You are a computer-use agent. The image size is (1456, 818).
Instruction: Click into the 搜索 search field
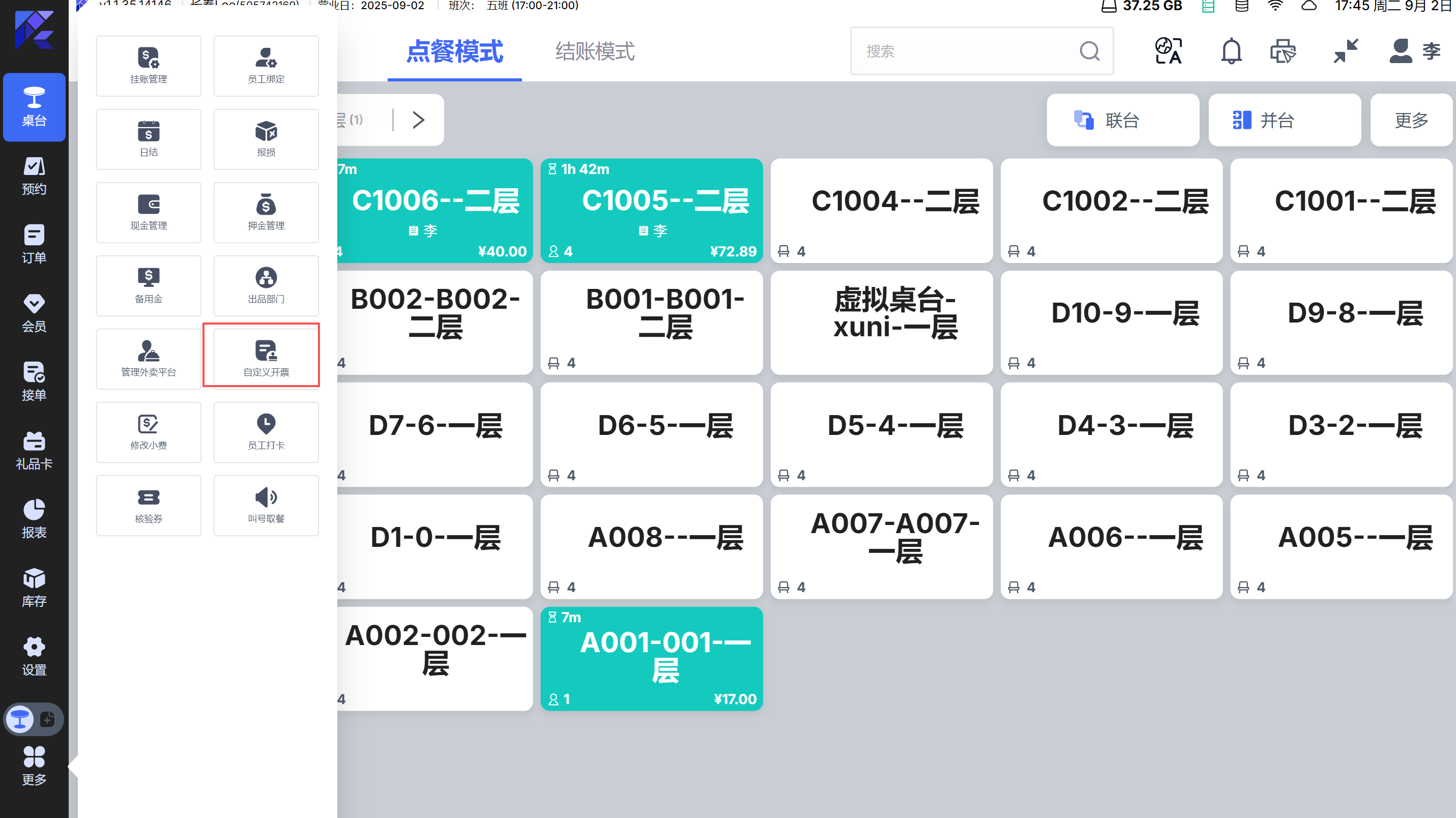[x=961, y=51]
